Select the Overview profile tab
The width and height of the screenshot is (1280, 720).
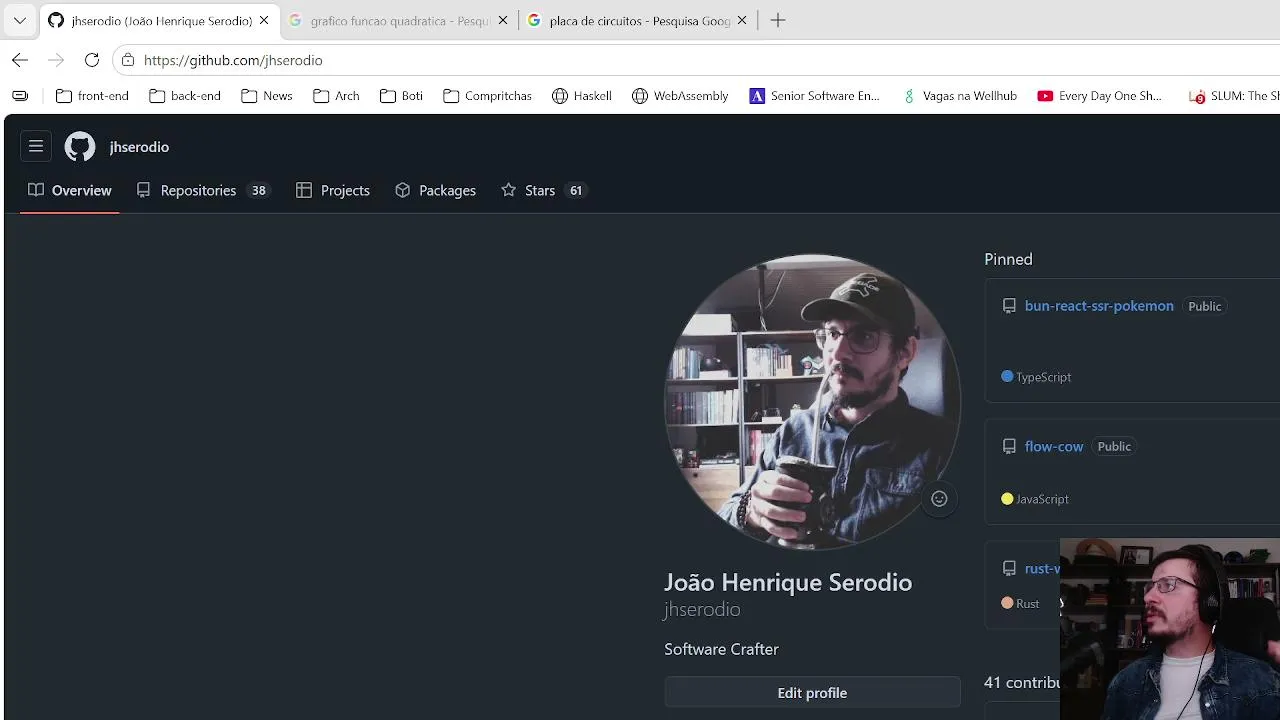[70, 190]
